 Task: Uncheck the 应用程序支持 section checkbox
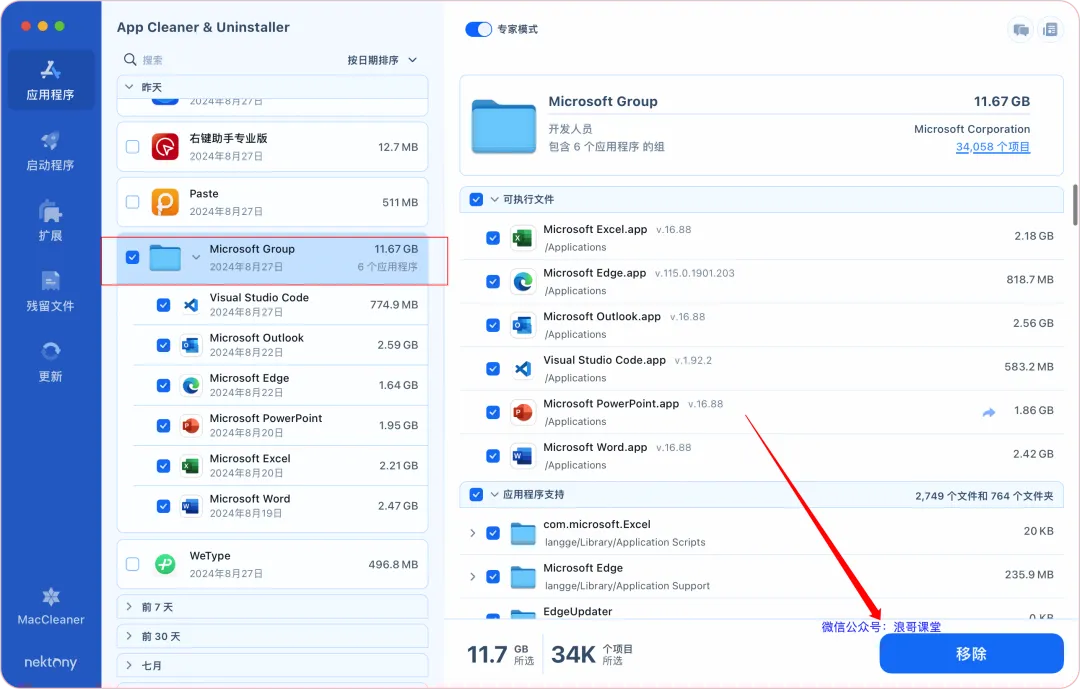476,494
